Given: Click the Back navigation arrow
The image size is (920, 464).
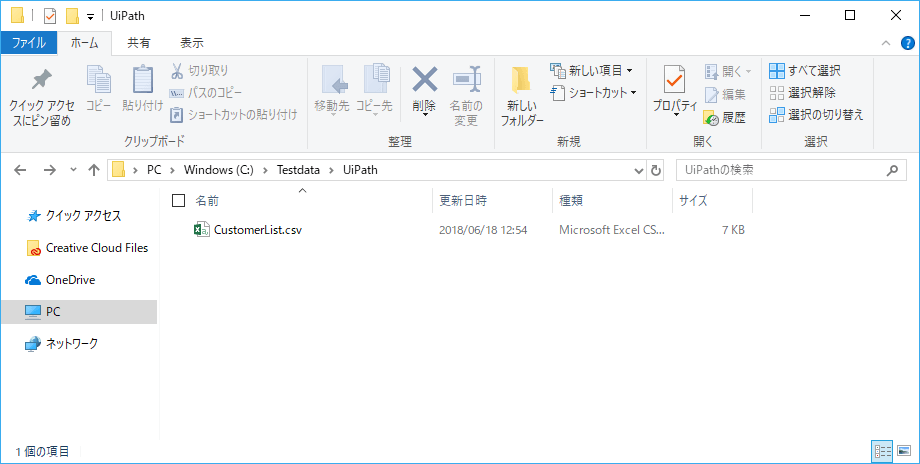Looking at the screenshot, I should click(20, 170).
